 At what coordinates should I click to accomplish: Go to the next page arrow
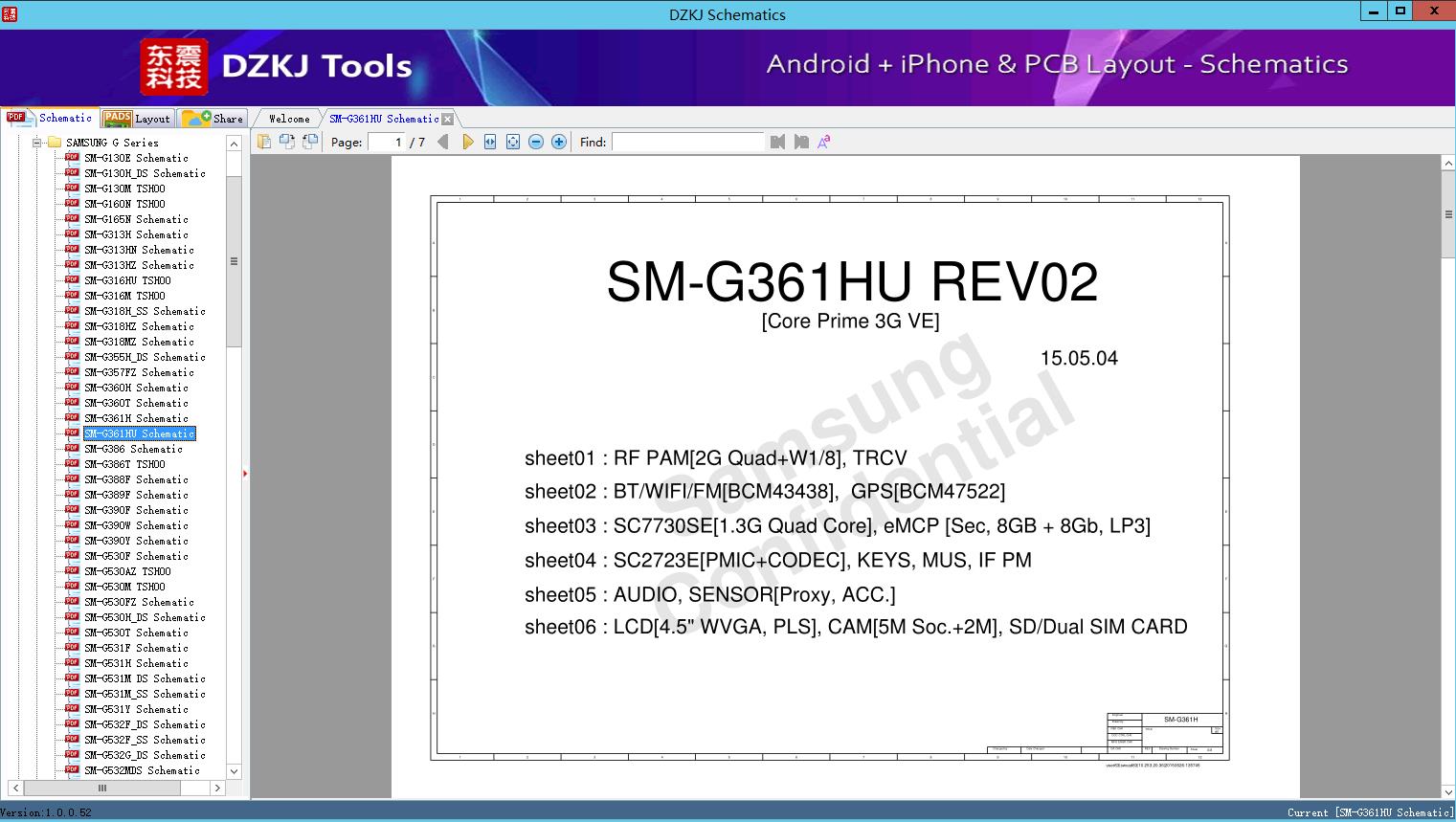[x=467, y=142]
